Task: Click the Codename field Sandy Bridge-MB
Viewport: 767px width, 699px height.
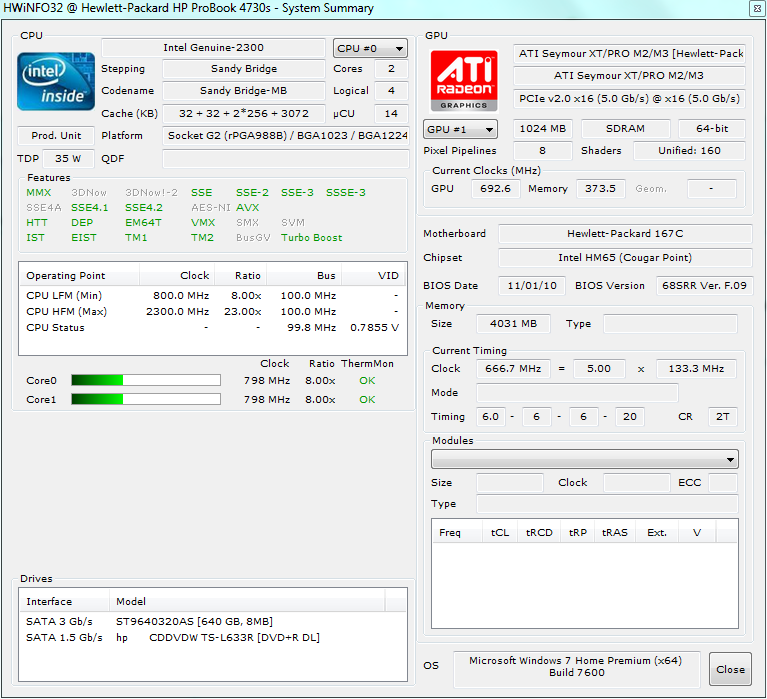Action: click(x=244, y=90)
